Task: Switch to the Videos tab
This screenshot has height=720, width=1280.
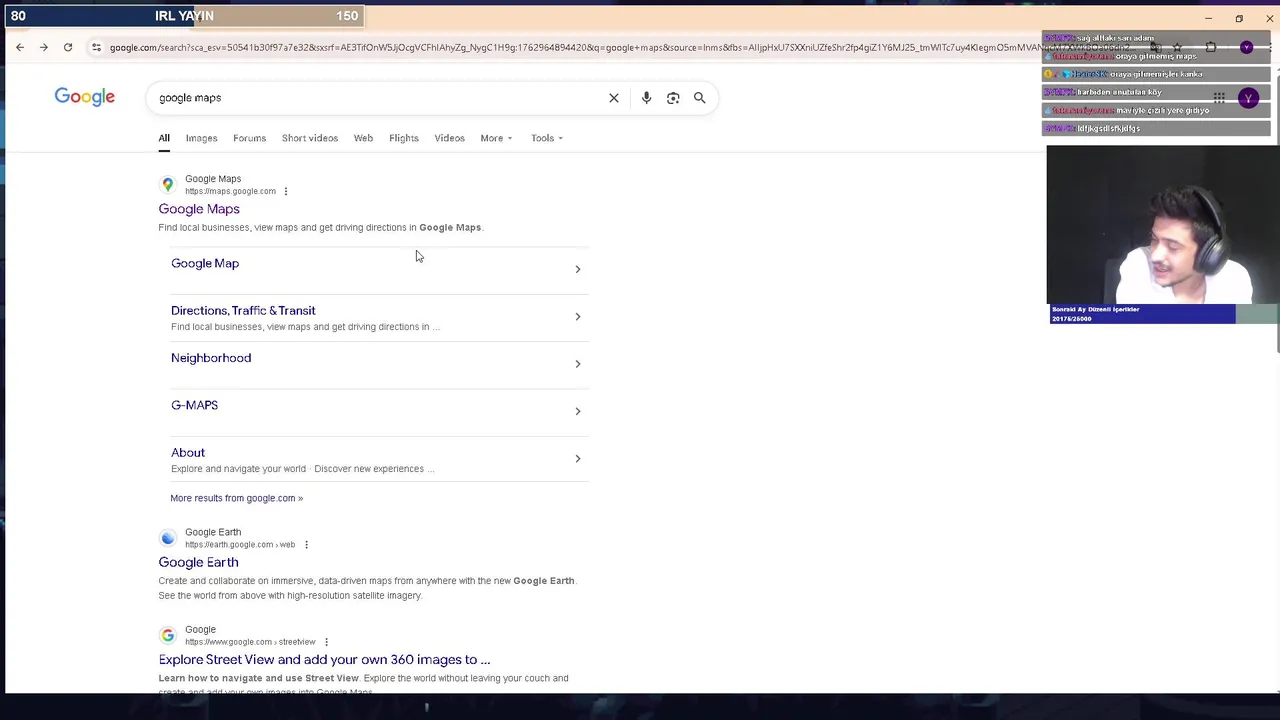Action: click(449, 138)
